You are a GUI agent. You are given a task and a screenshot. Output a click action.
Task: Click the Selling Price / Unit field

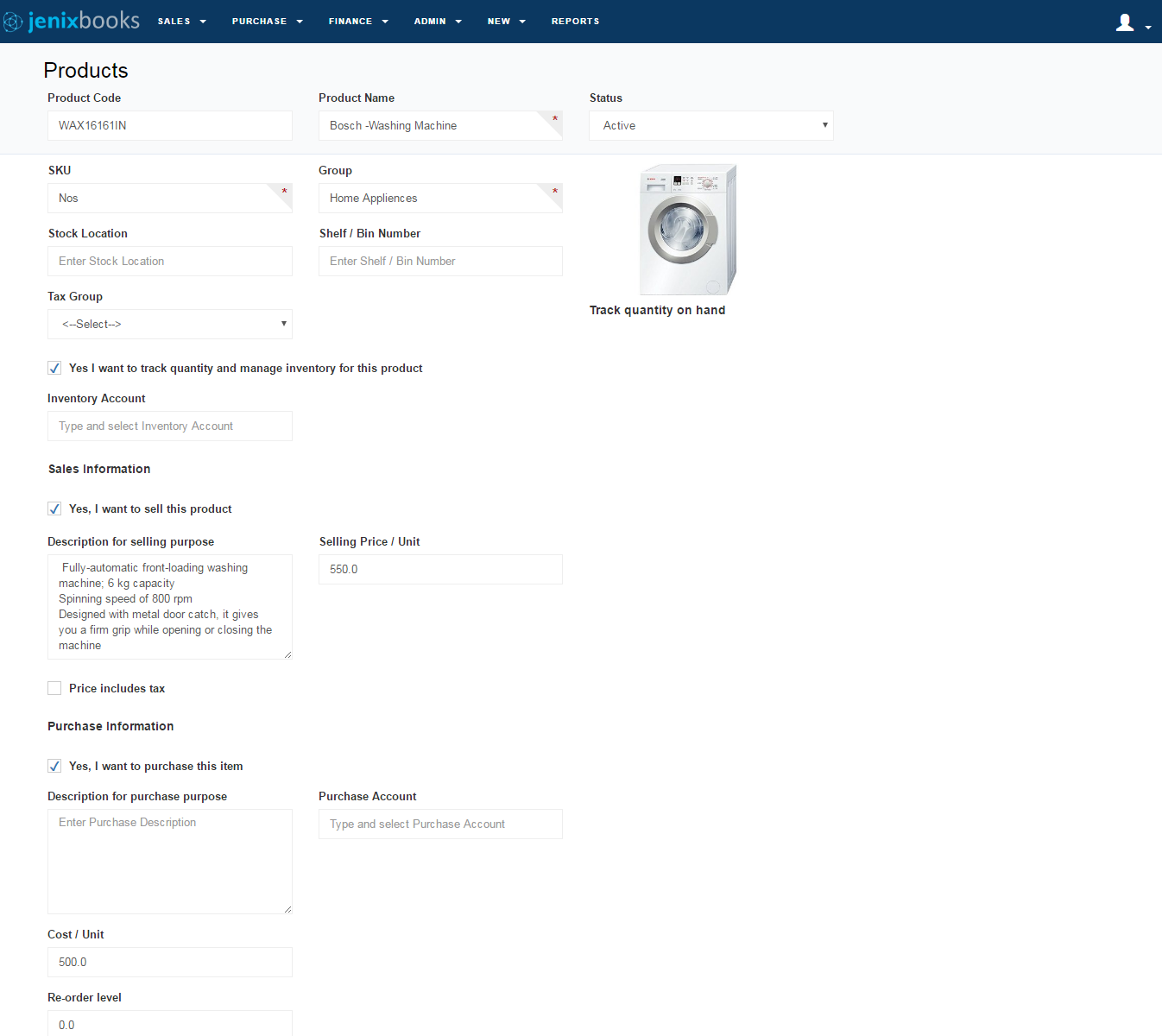[440, 569]
